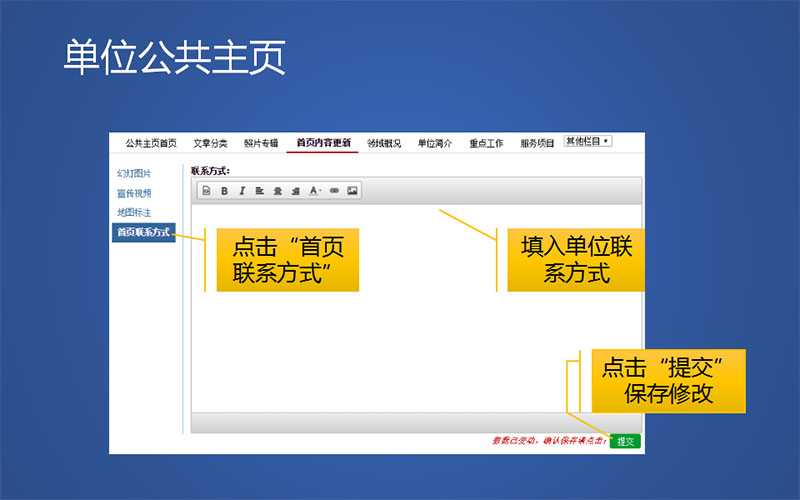800x500 pixels.
Task: Expand the 其他栏目 dropdown
Action: [x=588, y=142]
